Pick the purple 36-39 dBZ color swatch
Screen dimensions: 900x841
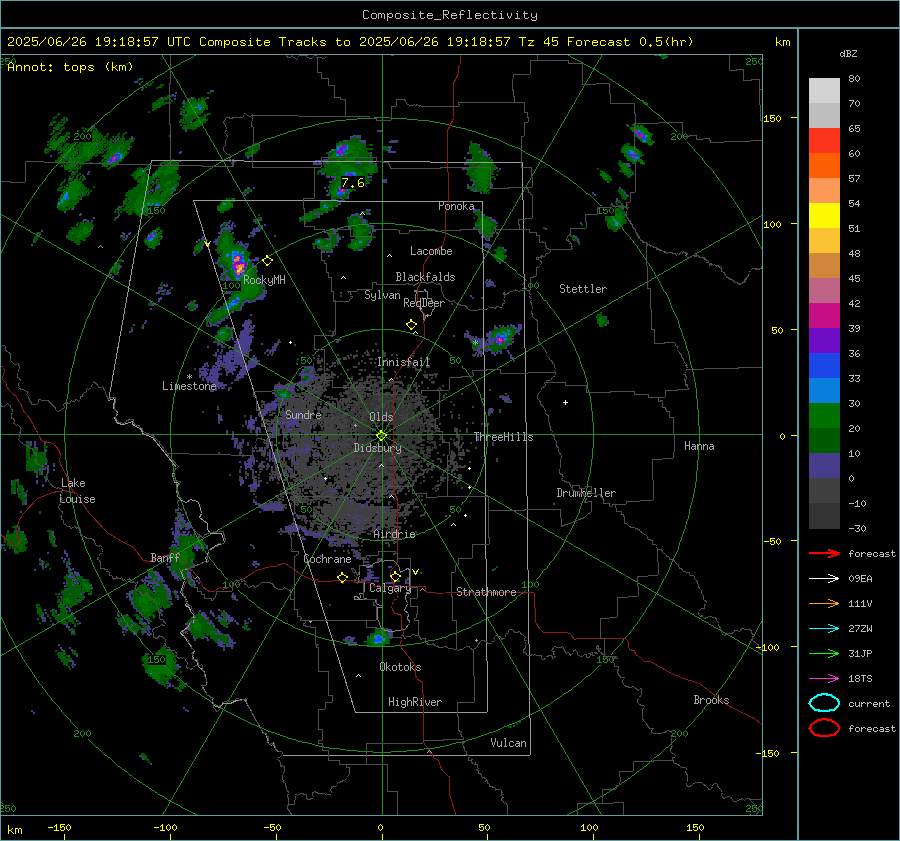[824, 340]
